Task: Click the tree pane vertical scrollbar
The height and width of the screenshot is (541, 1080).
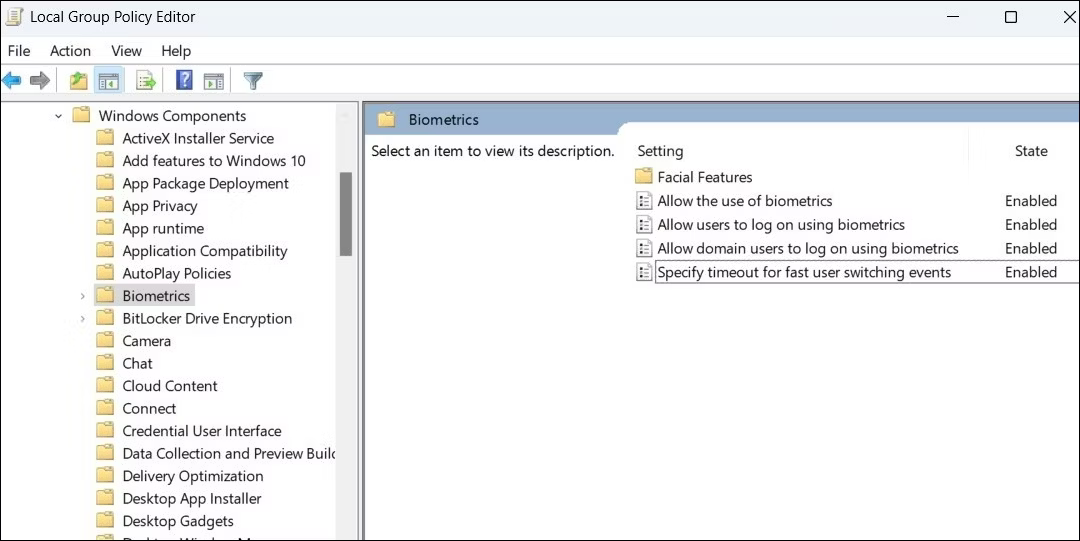Action: 346,214
